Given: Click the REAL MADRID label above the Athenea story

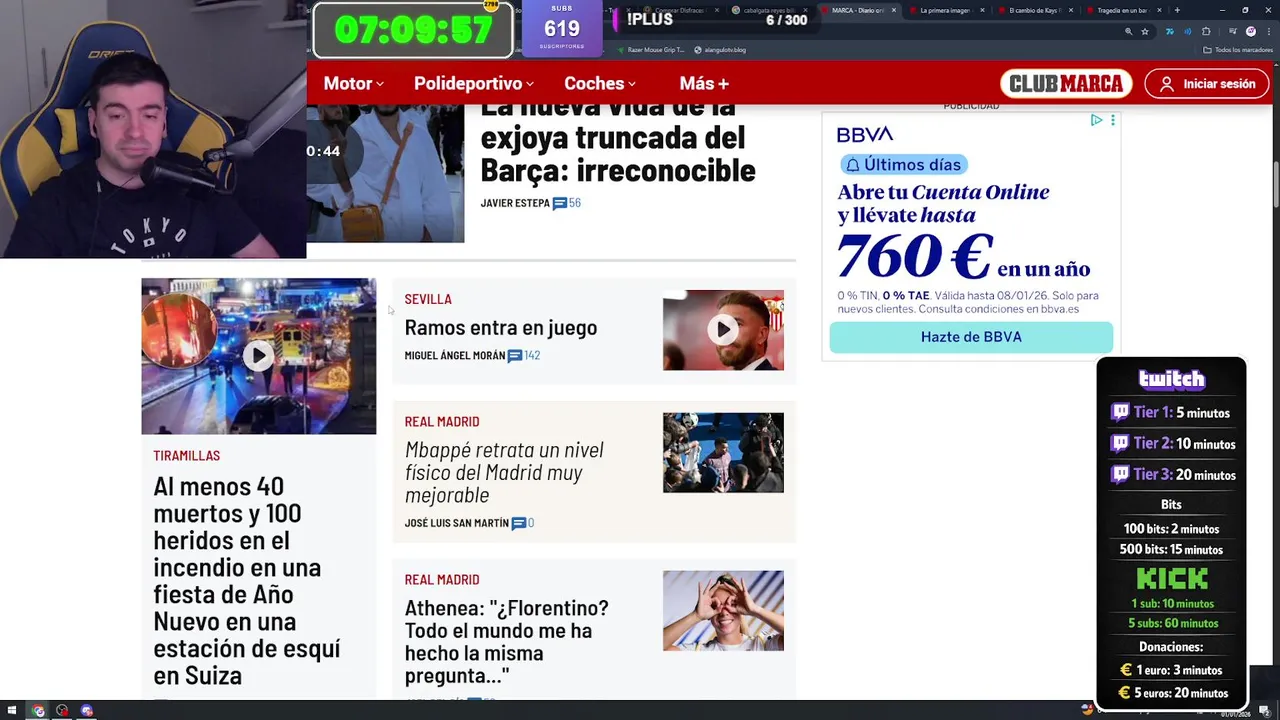Looking at the screenshot, I should click(x=442, y=580).
